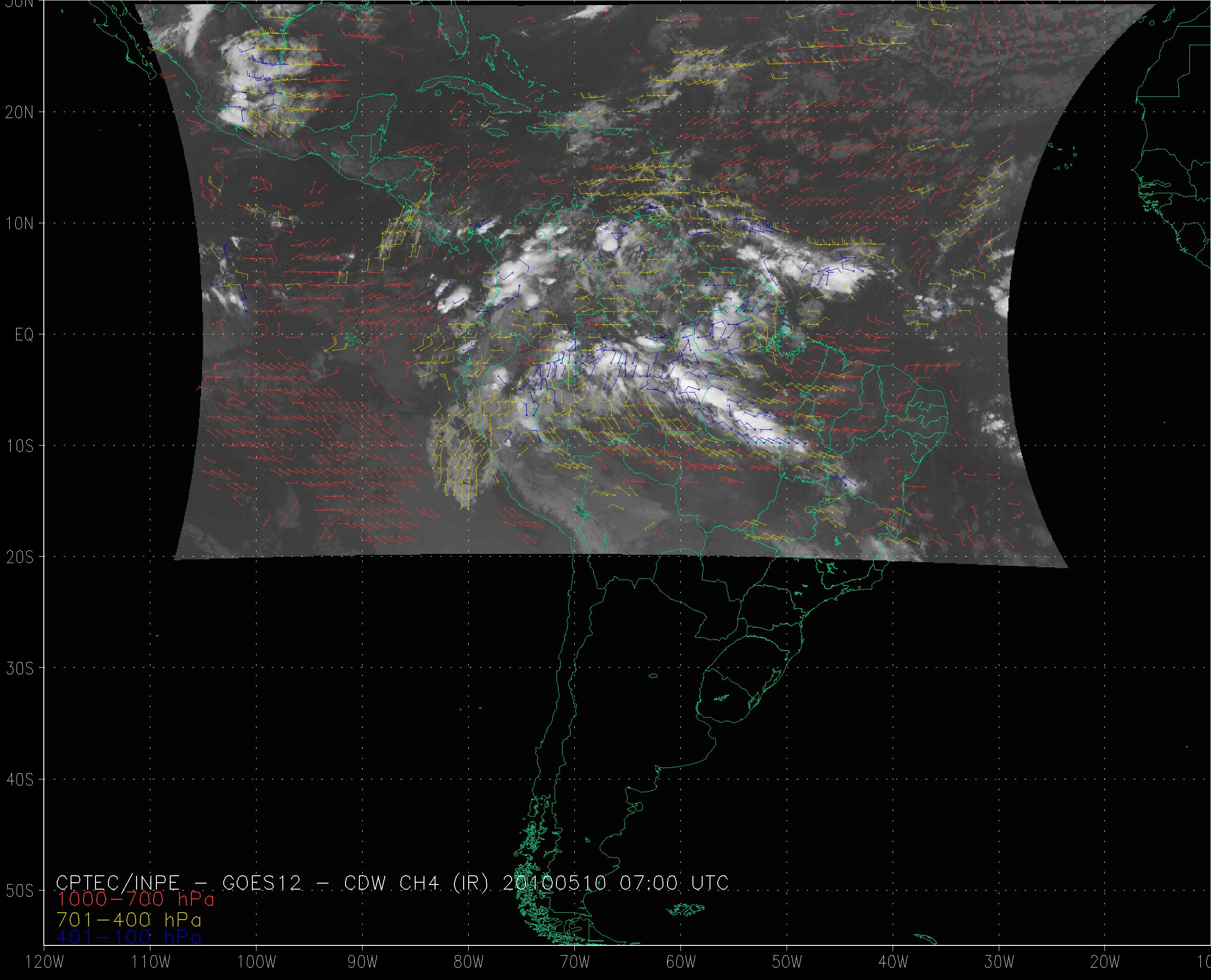Click the 40W longitude axis label
Screen dimensions: 1211x980
(x=893, y=962)
